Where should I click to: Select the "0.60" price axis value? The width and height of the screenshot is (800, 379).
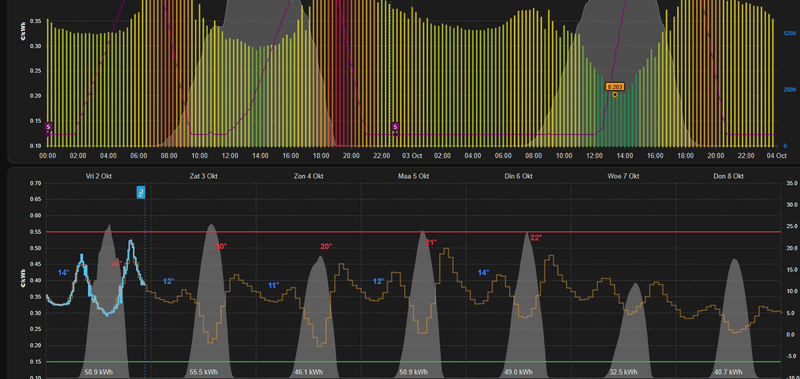coord(35,215)
